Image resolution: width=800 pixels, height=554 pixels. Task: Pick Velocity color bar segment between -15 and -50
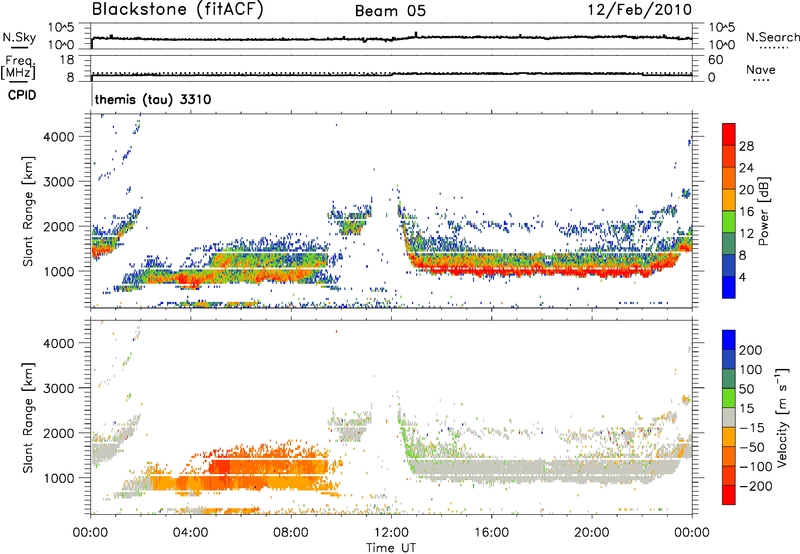(x=729, y=437)
